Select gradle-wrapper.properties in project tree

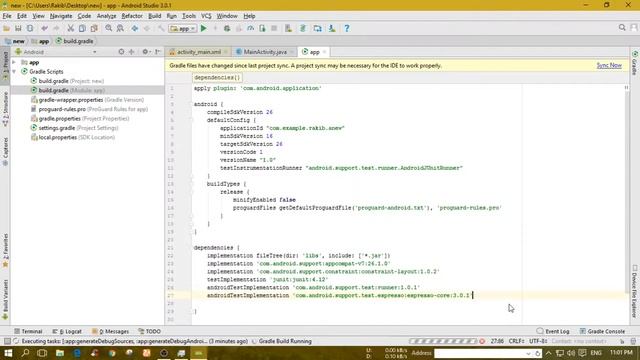coord(87,100)
